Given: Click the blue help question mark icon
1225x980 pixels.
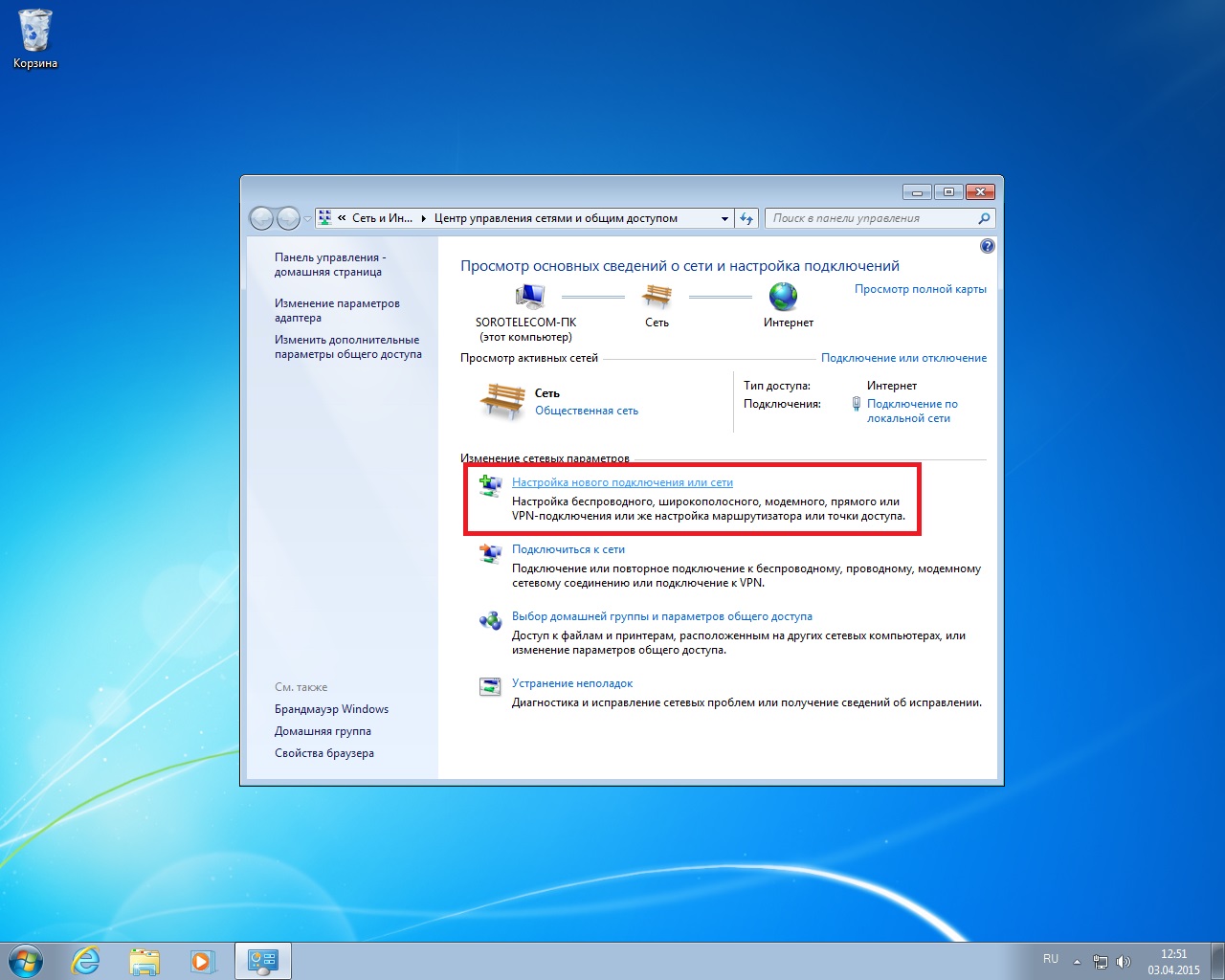Looking at the screenshot, I should (x=987, y=246).
